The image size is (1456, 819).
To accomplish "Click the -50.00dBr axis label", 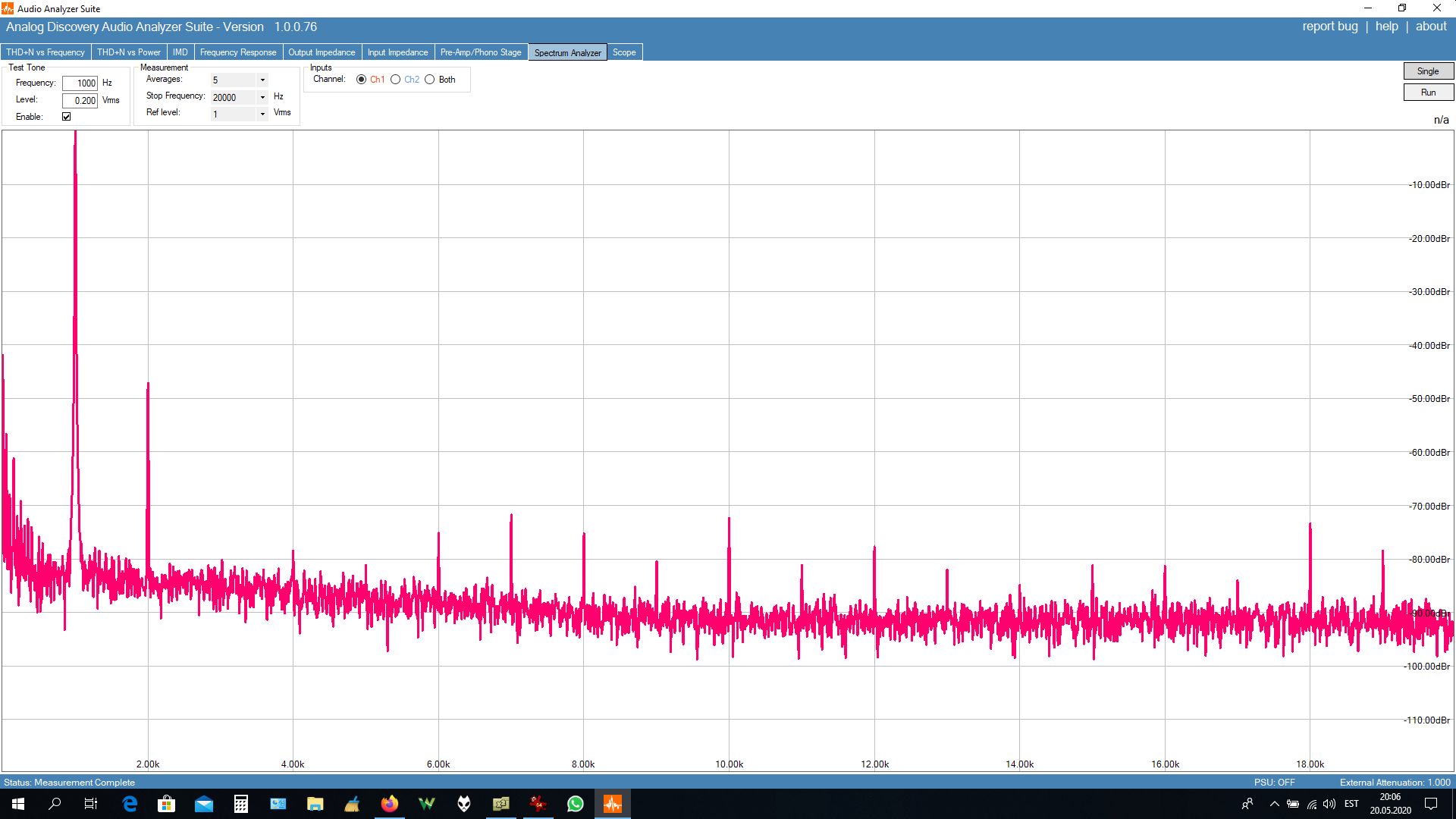I will [x=1429, y=399].
